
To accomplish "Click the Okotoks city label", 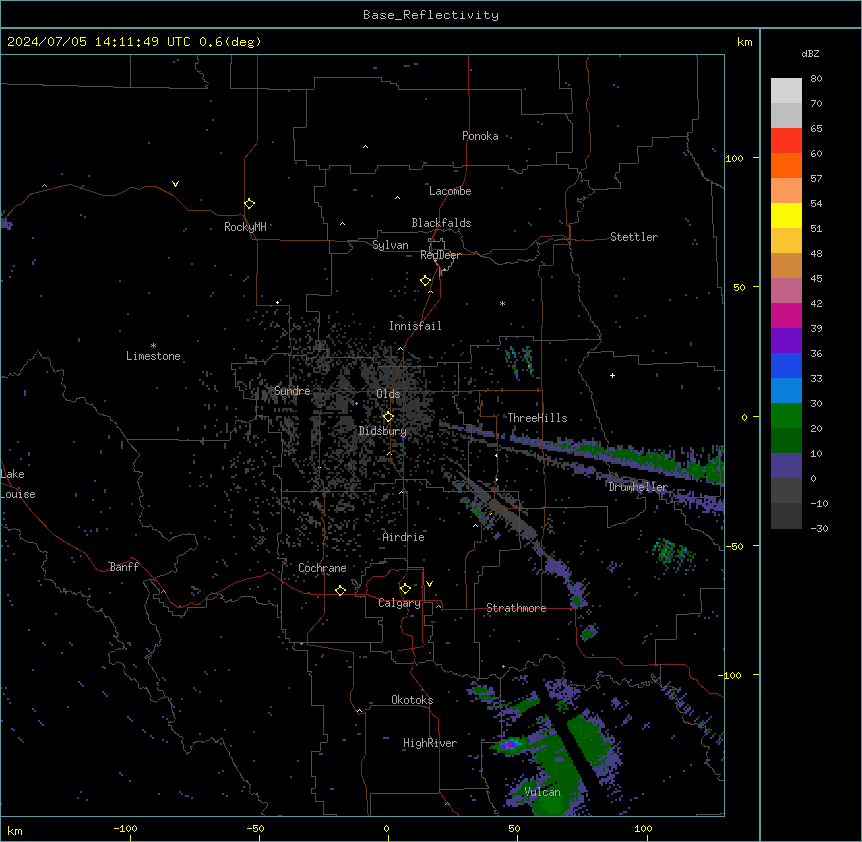I will click(412, 700).
